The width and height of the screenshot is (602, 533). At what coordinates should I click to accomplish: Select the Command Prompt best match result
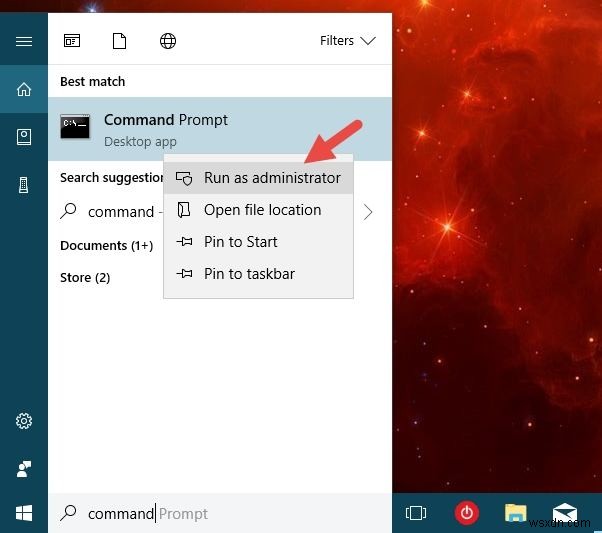pyautogui.click(x=220, y=129)
